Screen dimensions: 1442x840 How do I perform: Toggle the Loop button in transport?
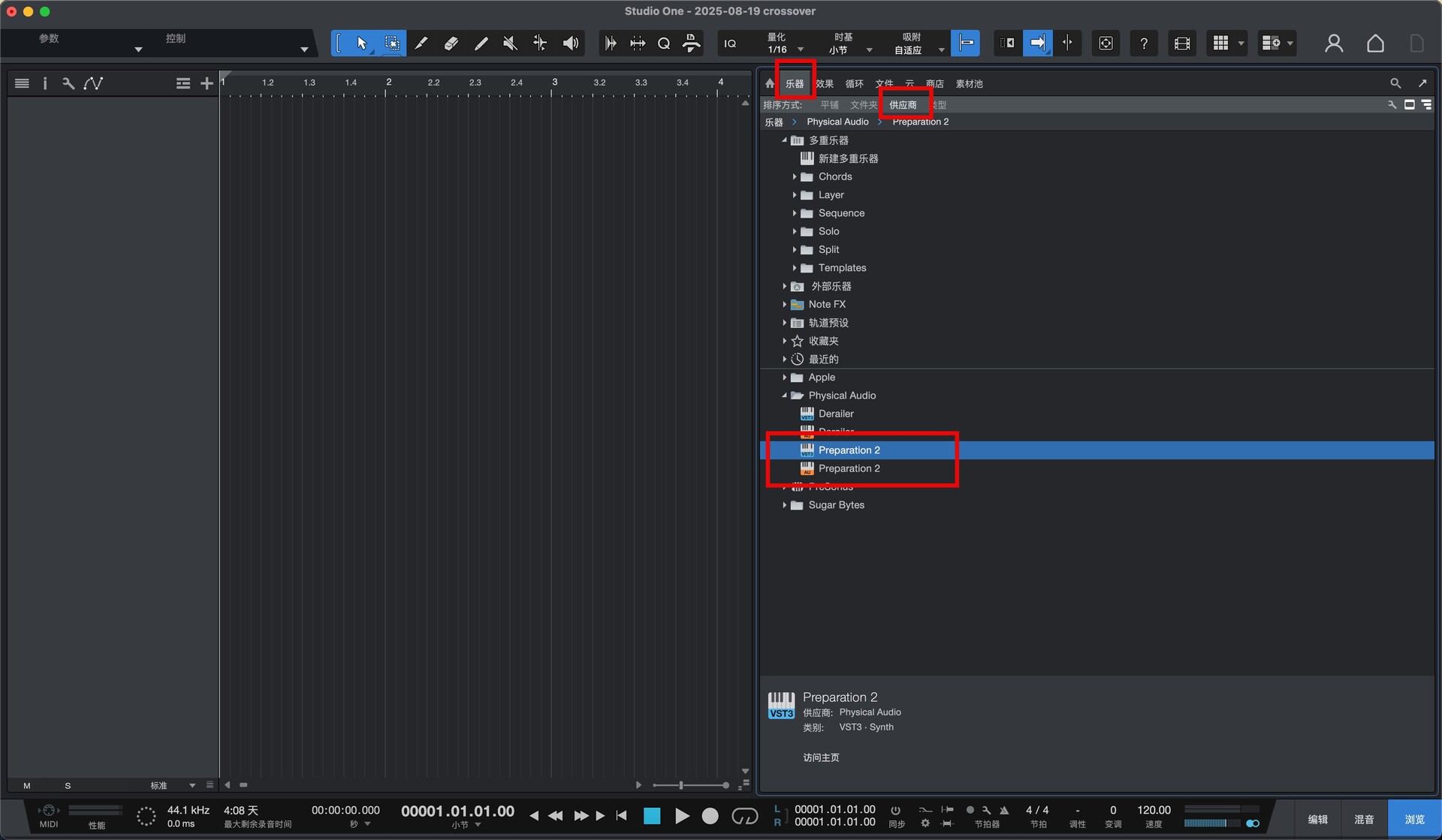[x=745, y=816]
